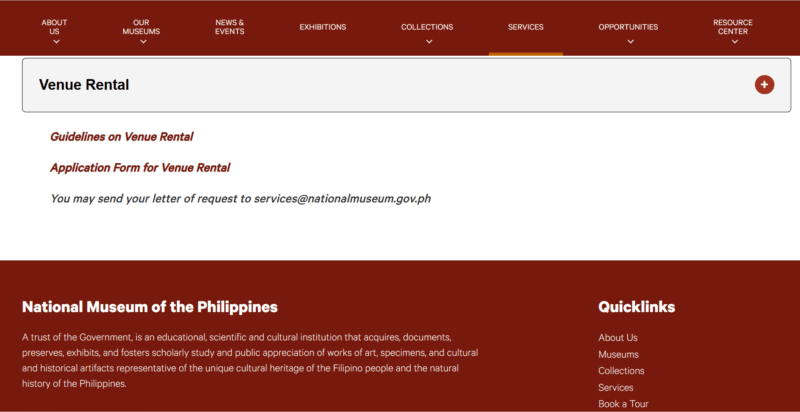Open Book a Tour footer link
The width and height of the screenshot is (800, 412).
coord(623,404)
